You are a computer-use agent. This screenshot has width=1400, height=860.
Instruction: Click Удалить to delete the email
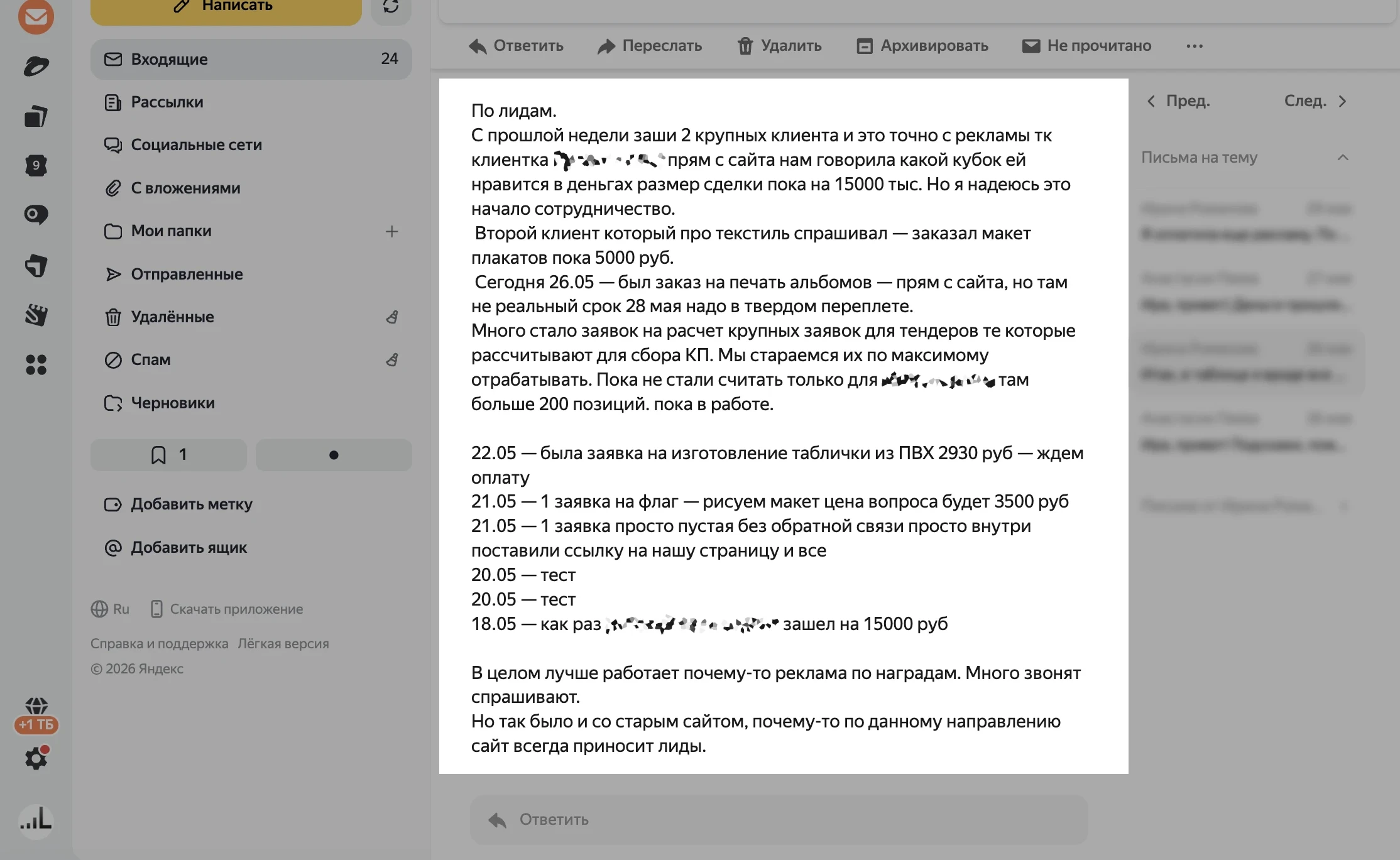pyautogui.click(x=780, y=46)
